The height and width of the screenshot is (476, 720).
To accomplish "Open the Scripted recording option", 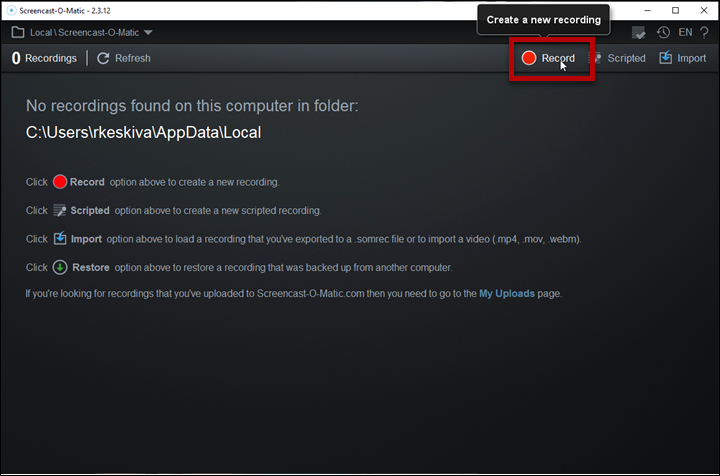I will (x=619, y=58).
